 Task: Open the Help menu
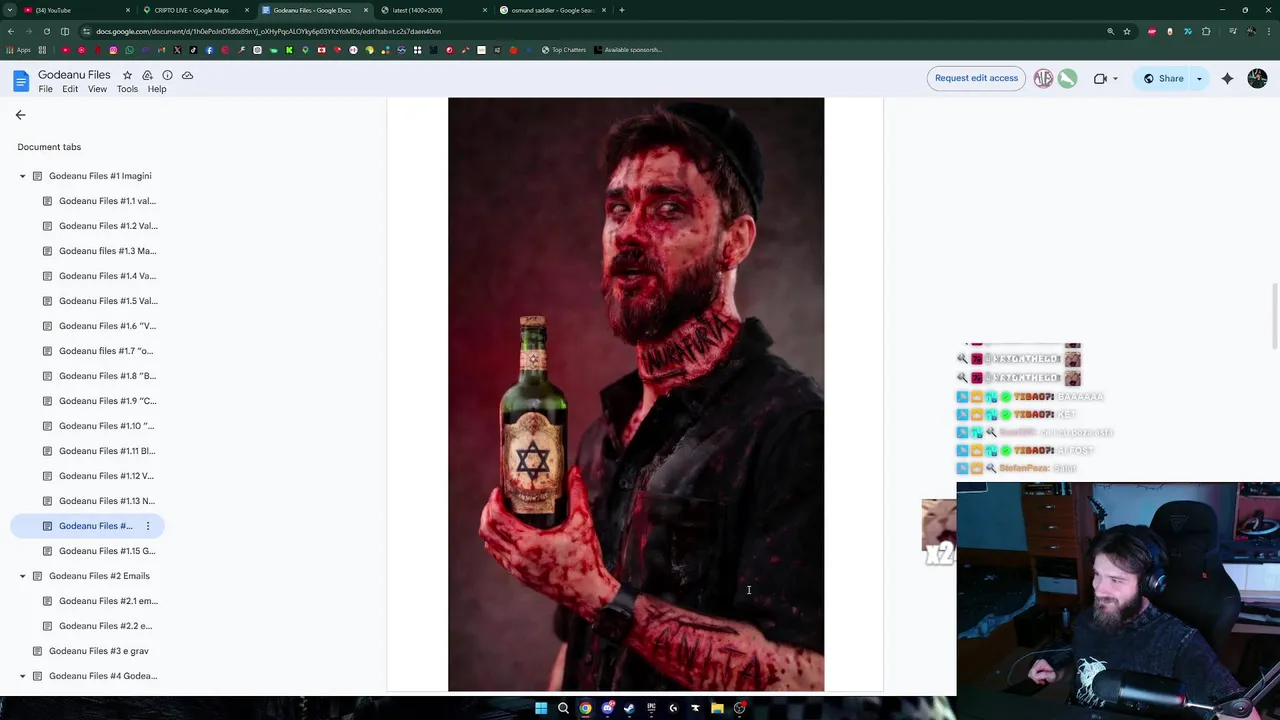157,89
